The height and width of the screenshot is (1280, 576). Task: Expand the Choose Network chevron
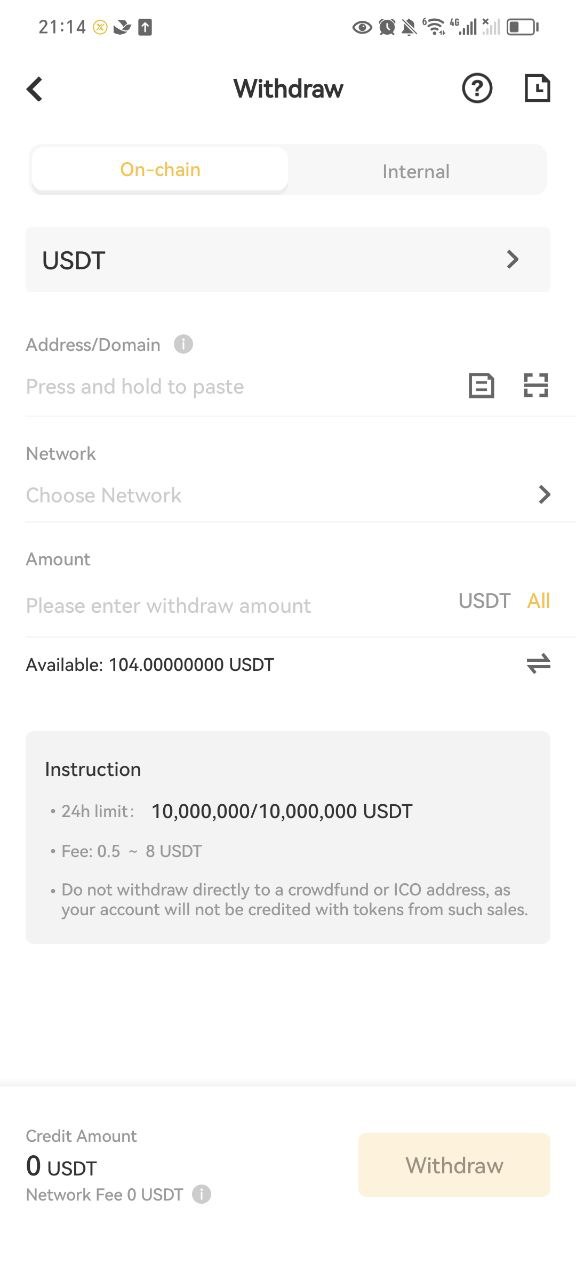pos(544,495)
